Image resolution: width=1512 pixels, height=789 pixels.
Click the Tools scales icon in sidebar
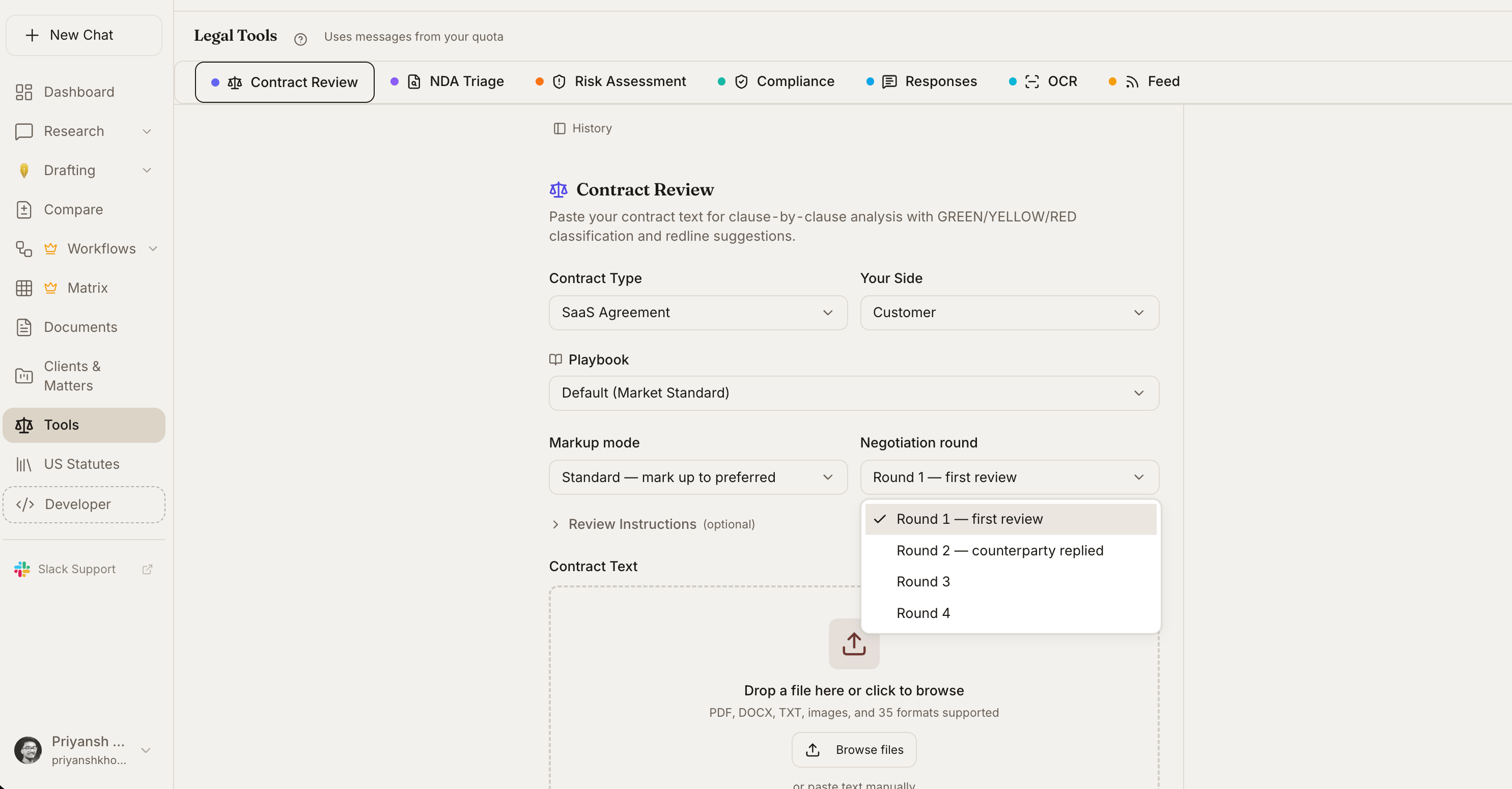point(24,425)
